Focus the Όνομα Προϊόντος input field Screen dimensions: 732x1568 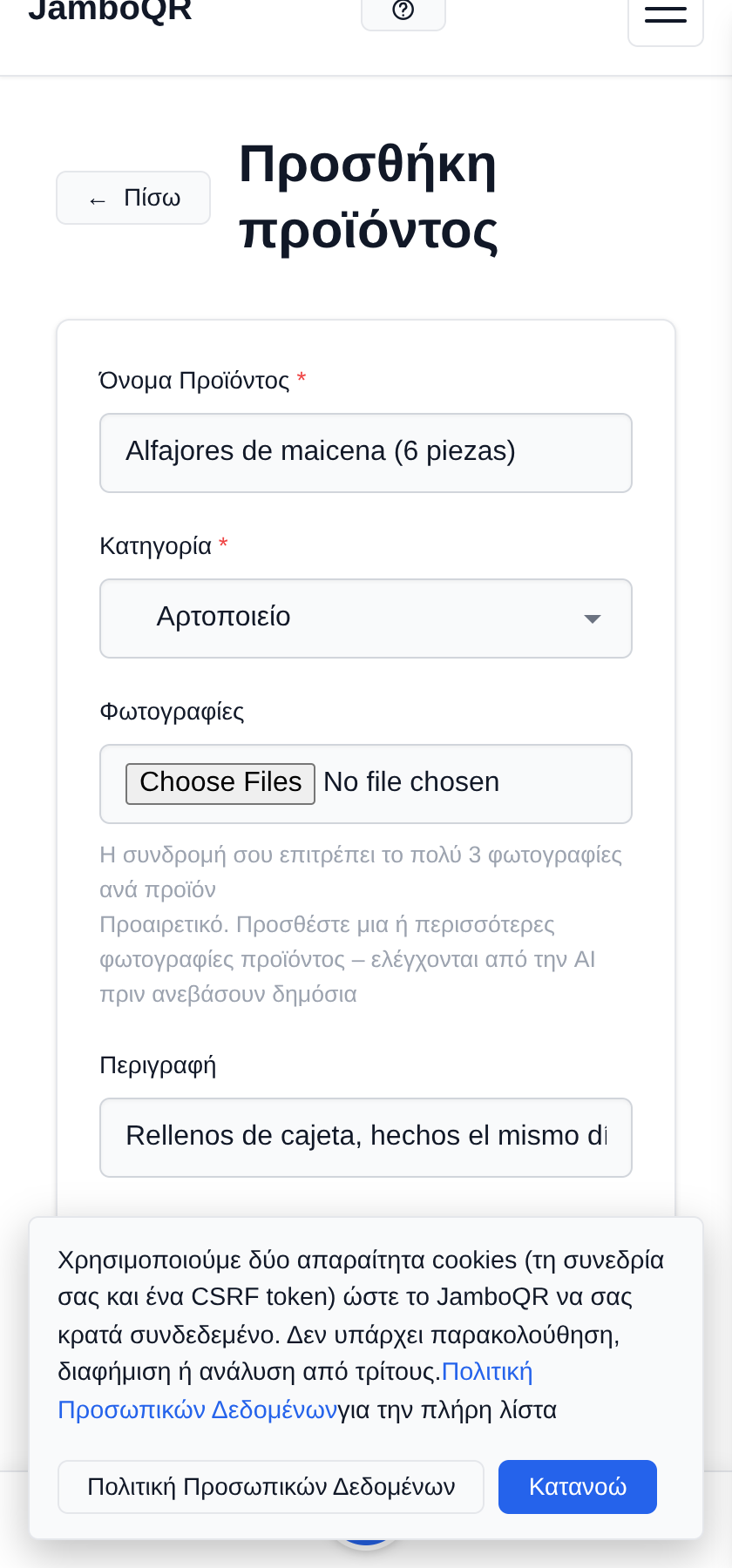[366, 453]
